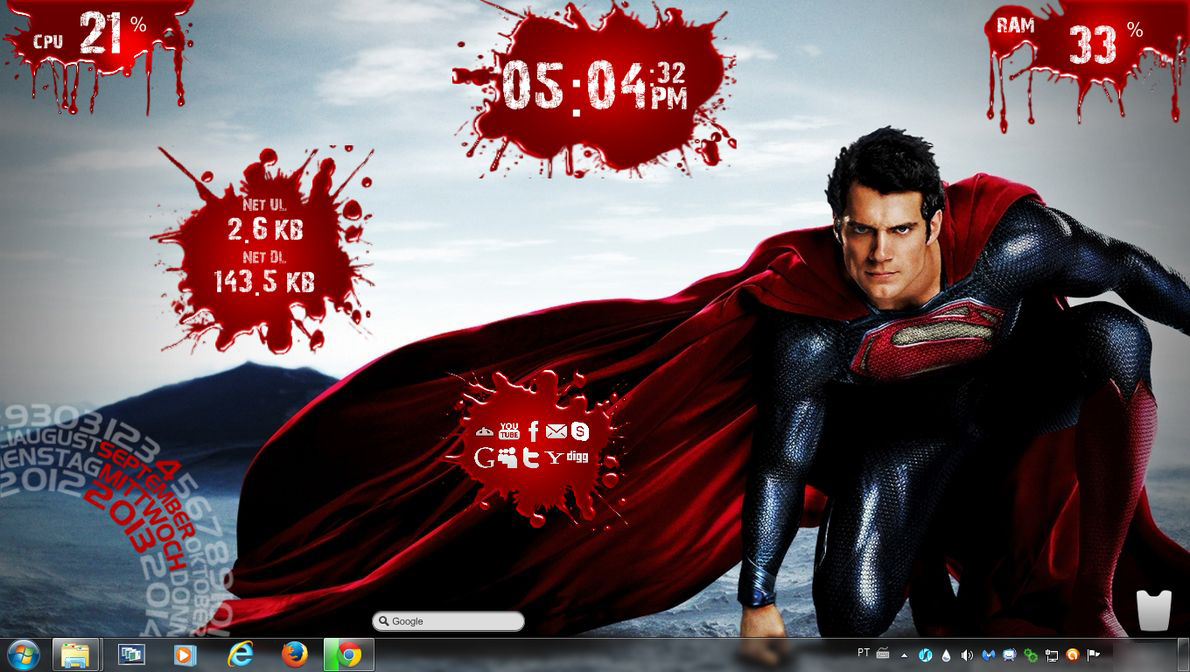Open the white water-drop tray icon
Screen dimensions: 1190x672
click(946, 655)
